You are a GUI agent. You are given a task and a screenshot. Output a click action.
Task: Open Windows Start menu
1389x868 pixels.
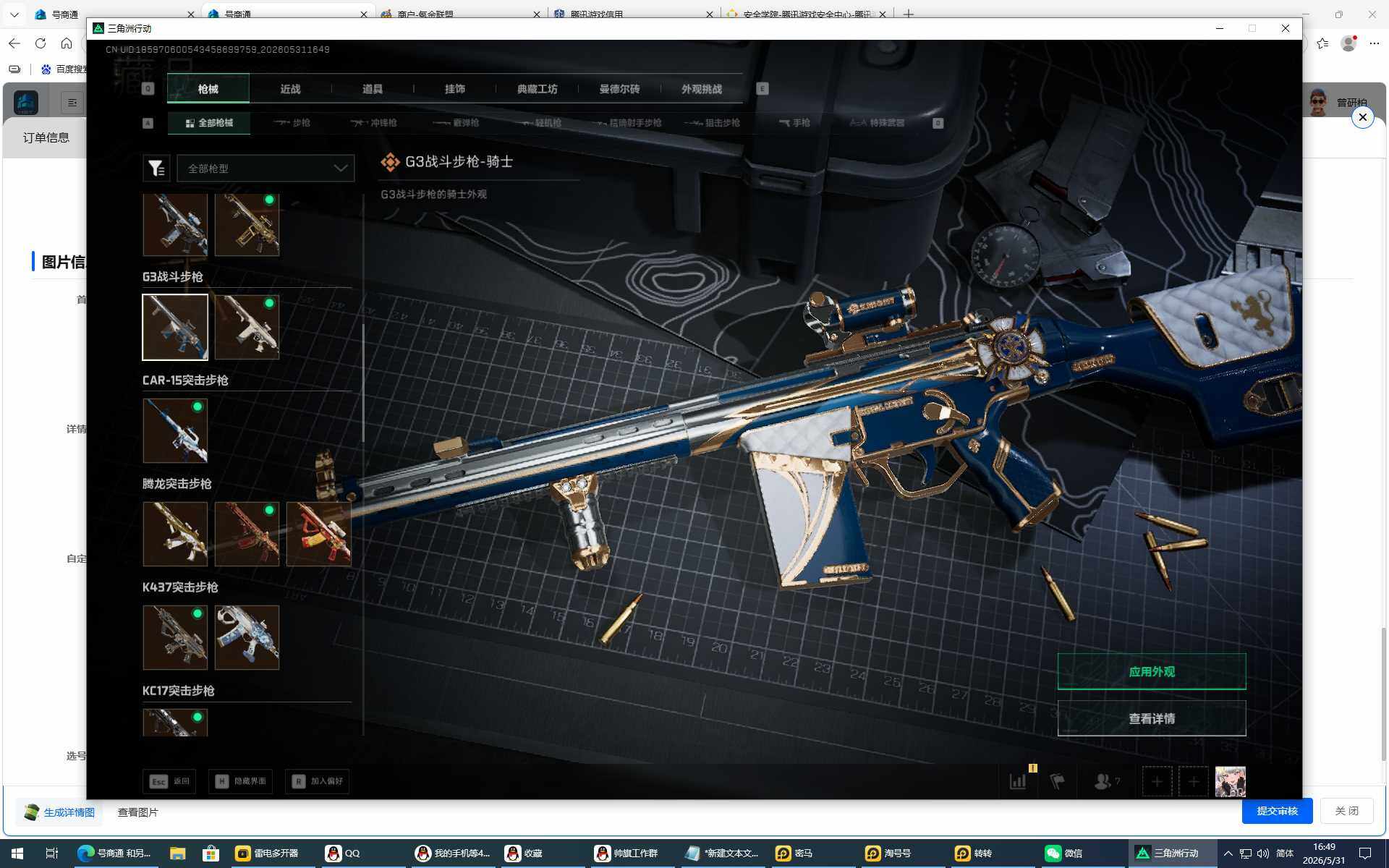point(17,854)
